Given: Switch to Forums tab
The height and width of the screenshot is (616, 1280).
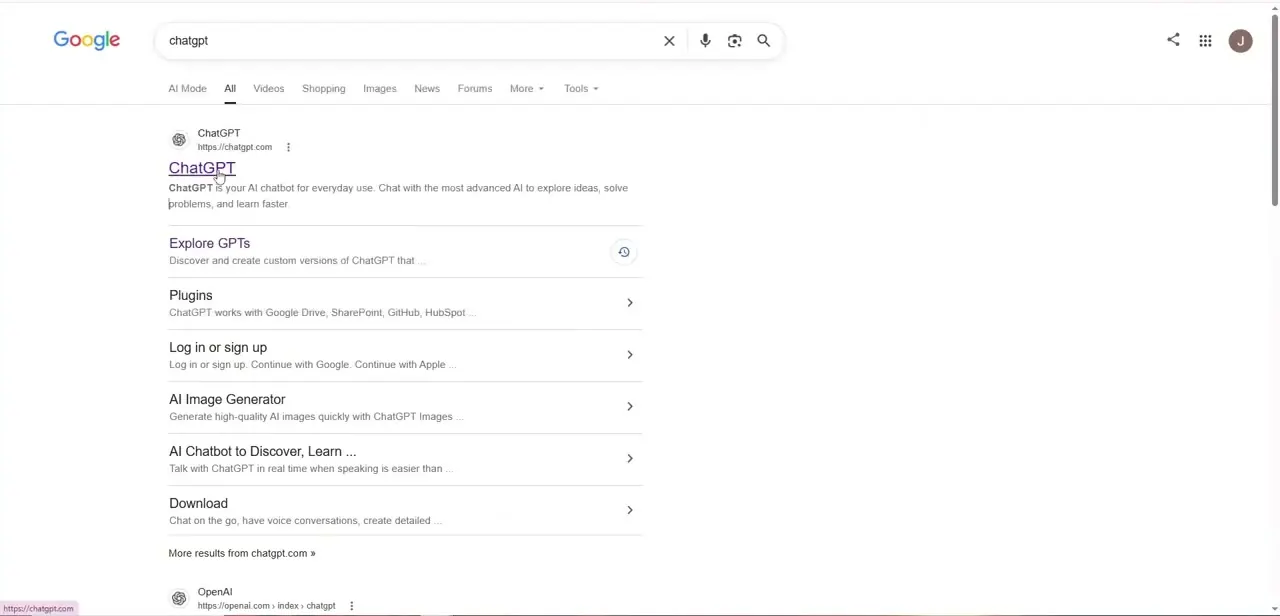Looking at the screenshot, I should coord(475,89).
